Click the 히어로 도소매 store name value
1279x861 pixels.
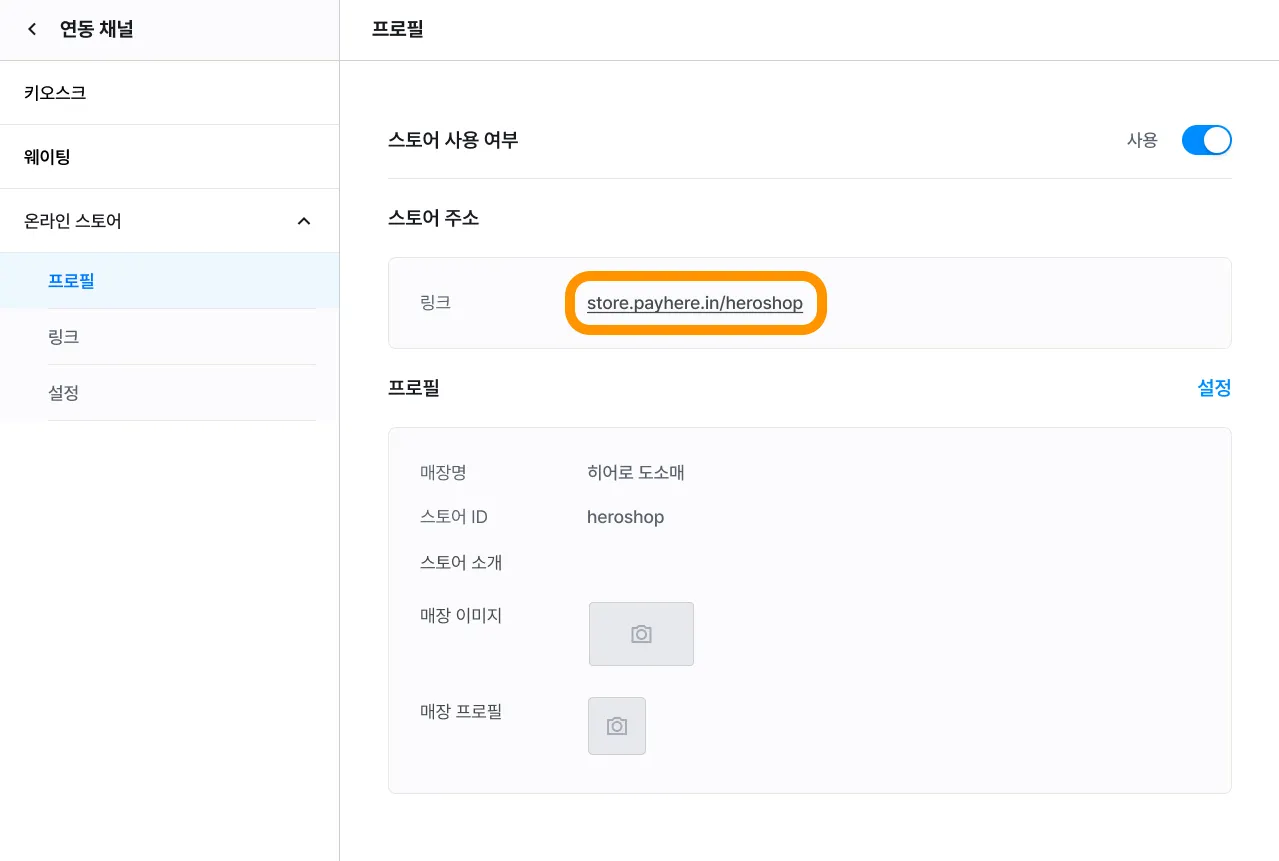(x=636, y=473)
